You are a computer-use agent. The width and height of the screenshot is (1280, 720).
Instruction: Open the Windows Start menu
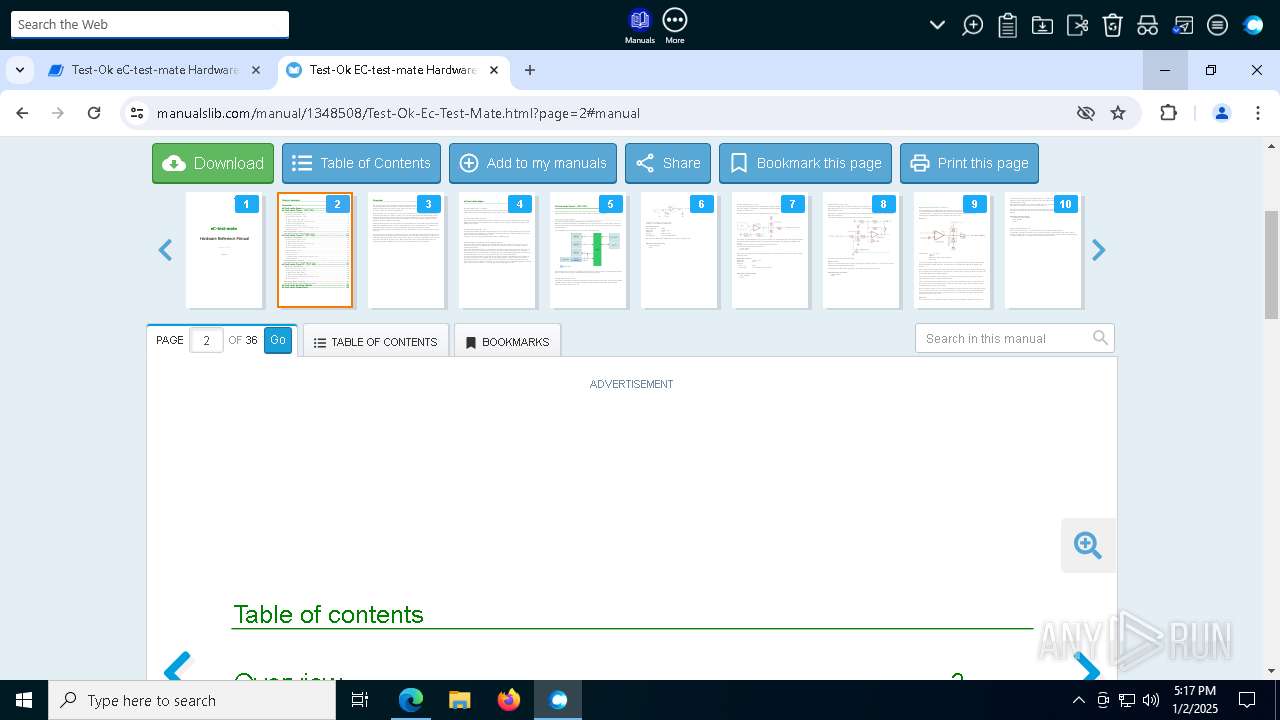coord(24,700)
